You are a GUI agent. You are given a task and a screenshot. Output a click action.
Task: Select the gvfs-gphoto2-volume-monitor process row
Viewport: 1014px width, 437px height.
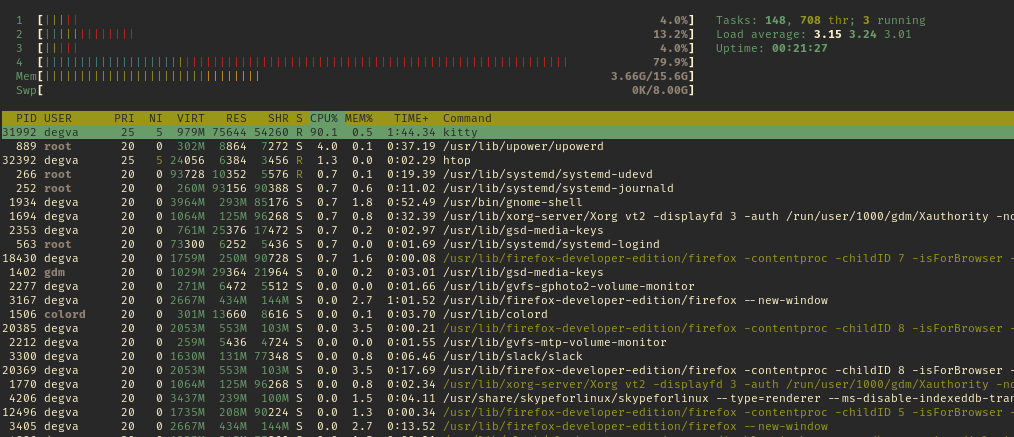(x=507, y=286)
